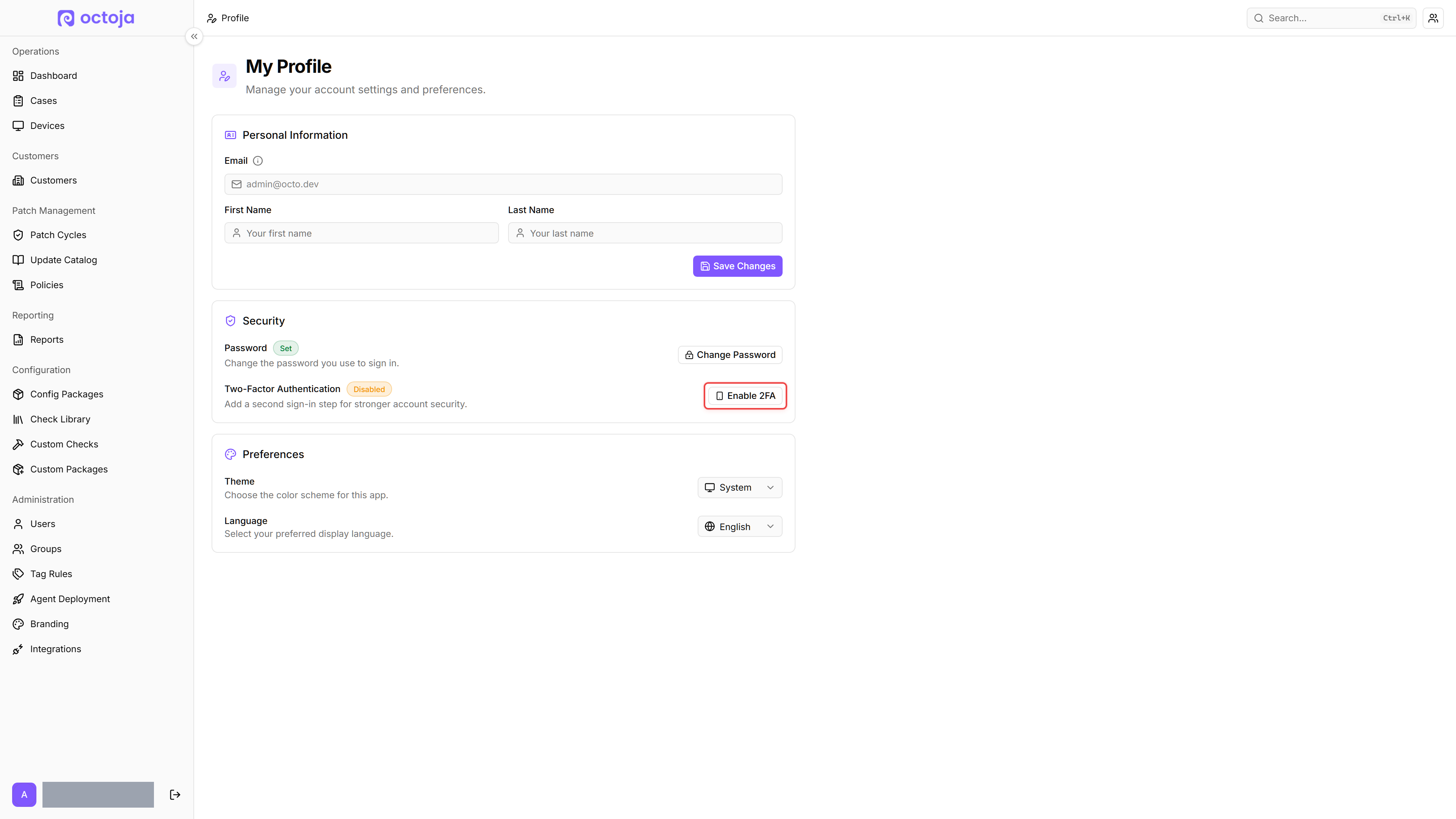Click the info icon next to Email
1456x819 pixels.
[x=258, y=160]
